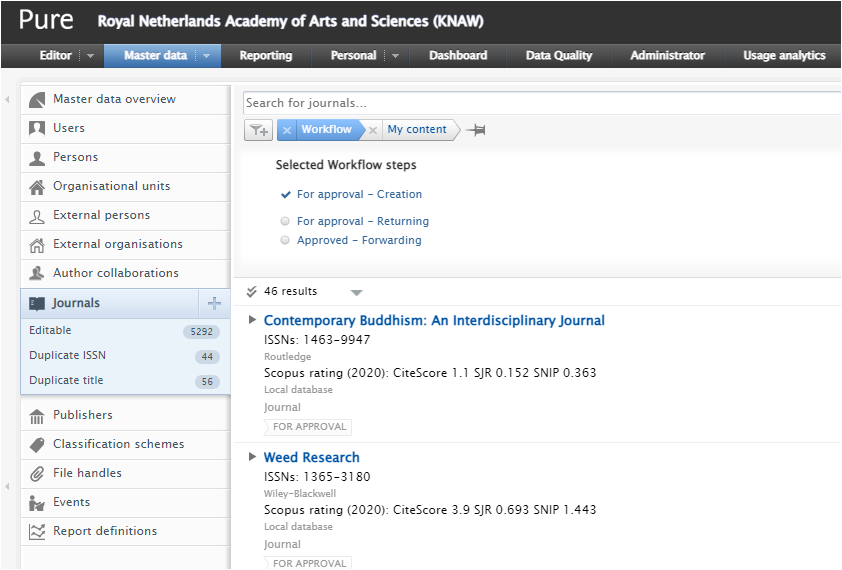
Task: Expand the Contemporary Buddhism journal entry
Action: (252, 320)
